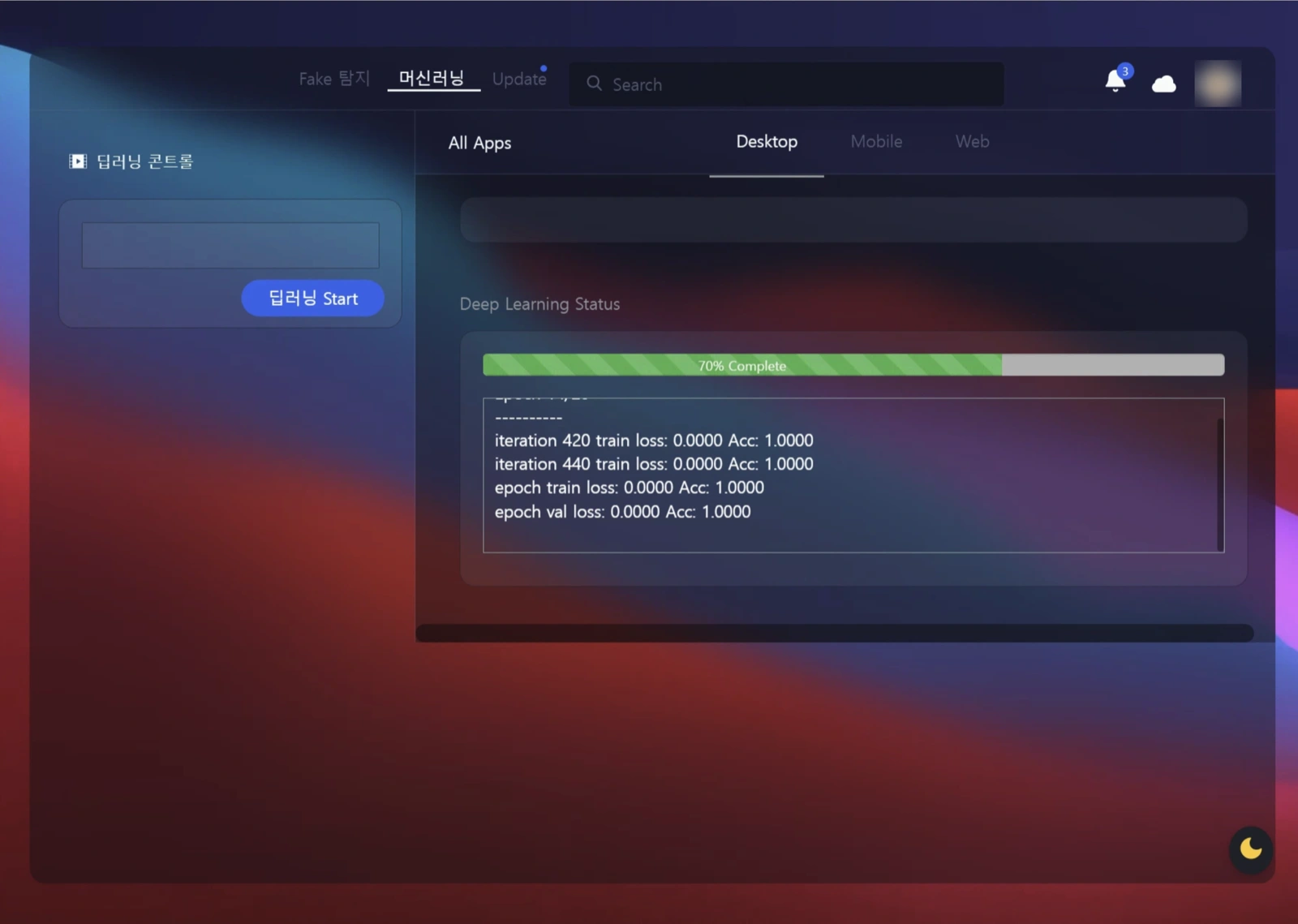
Task: Click the 70% Complete progress bar
Action: 853,365
